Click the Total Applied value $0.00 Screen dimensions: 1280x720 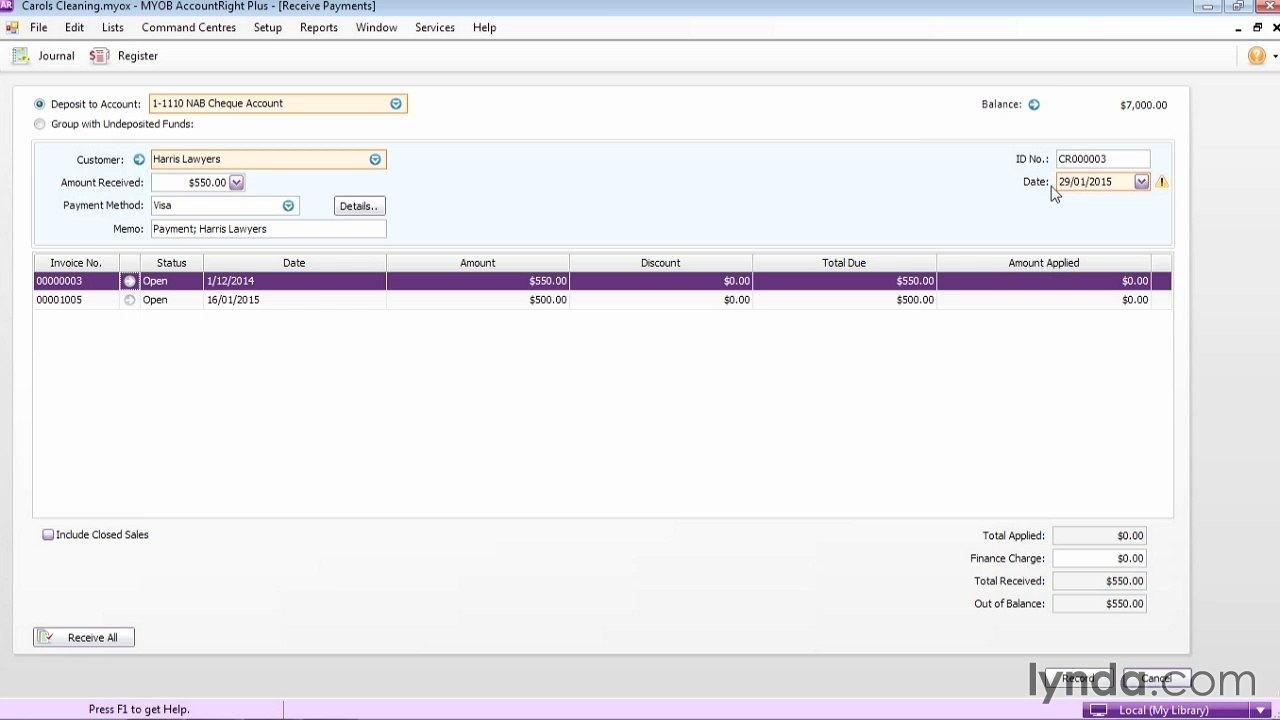pos(1099,536)
